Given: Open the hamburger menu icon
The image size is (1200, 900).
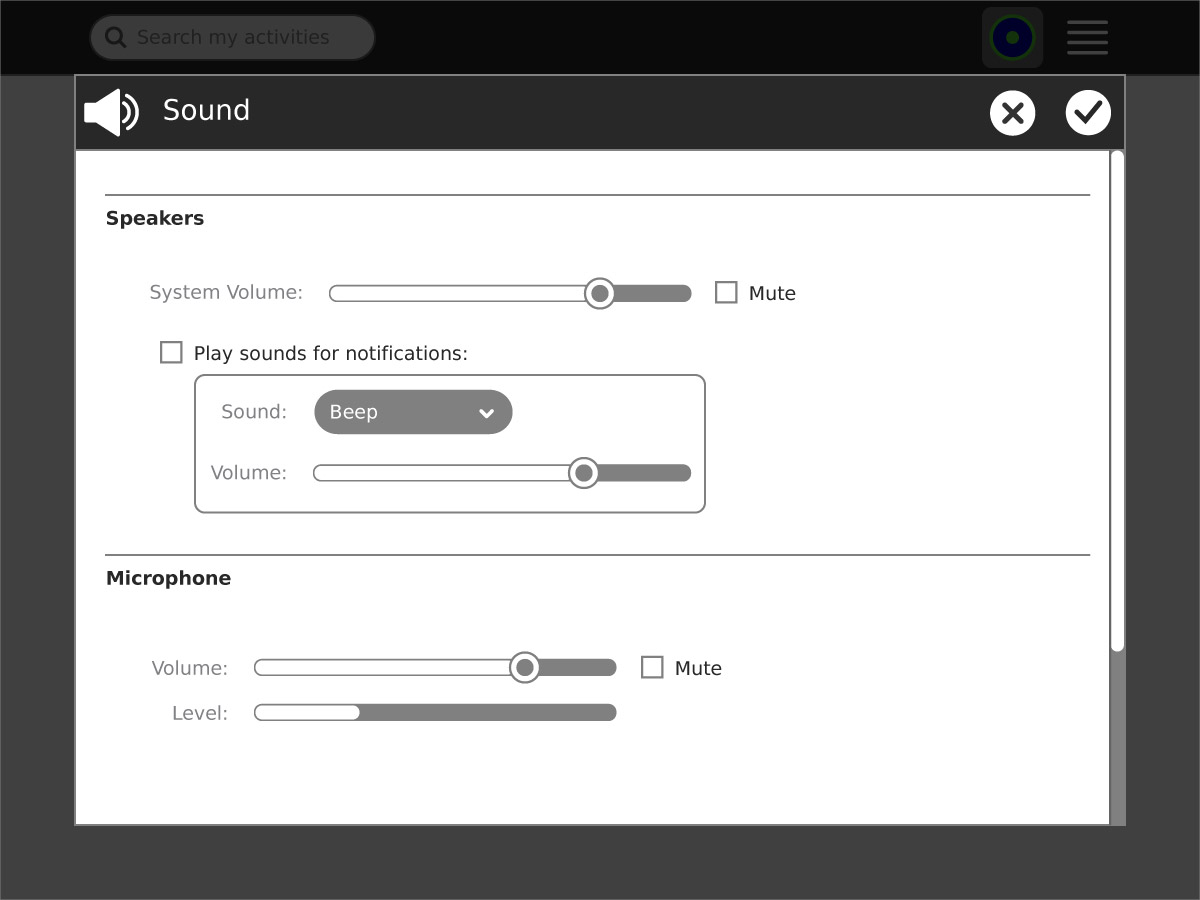Looking at the screenshot, I should (1087, 38).
